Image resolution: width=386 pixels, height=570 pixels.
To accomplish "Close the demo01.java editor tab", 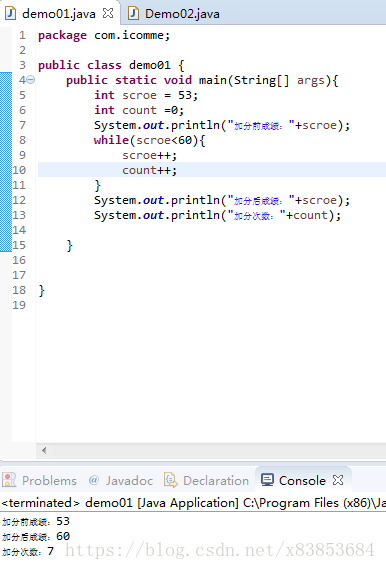I will (108, 13).
